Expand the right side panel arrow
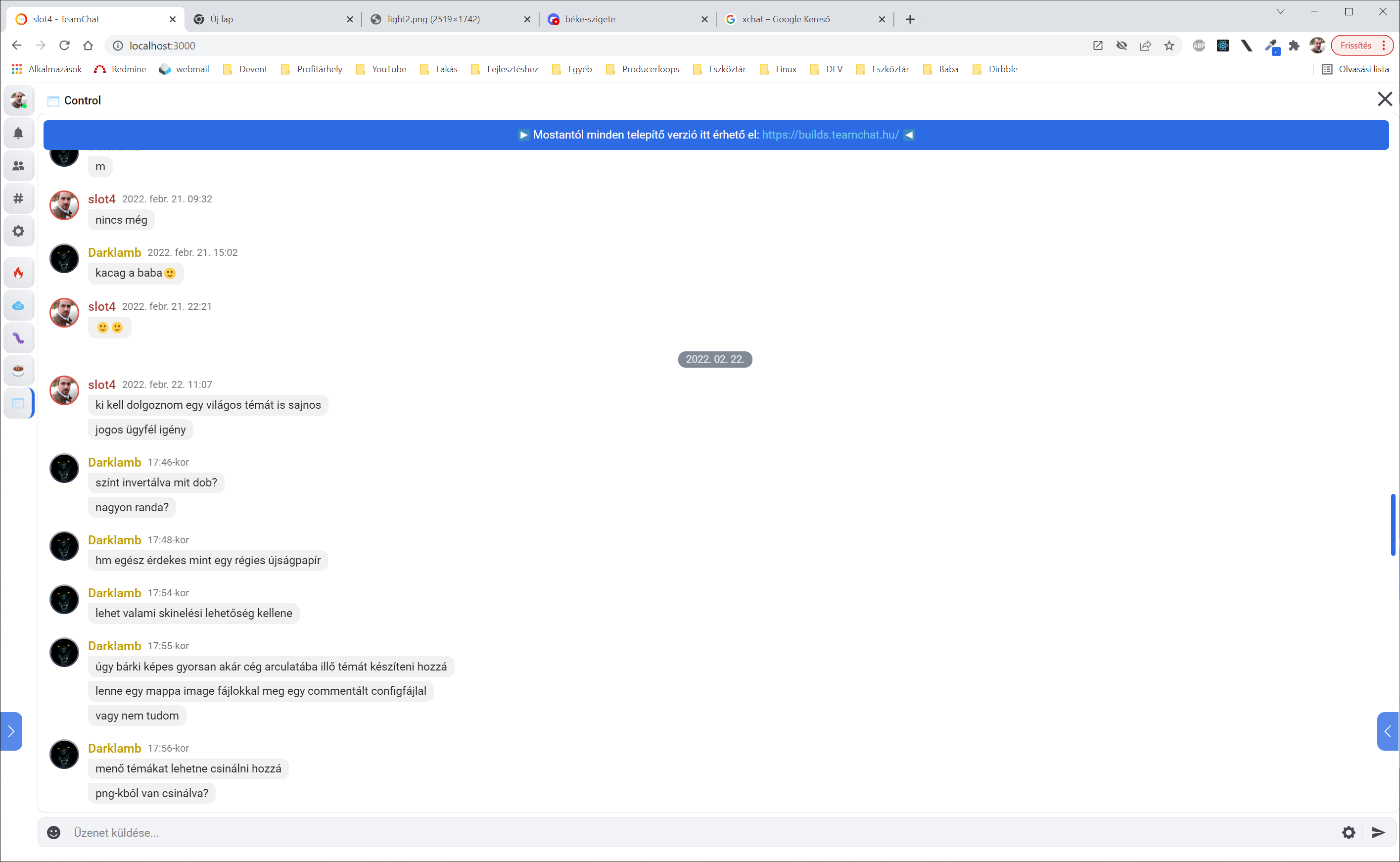The width and height of the screenshot is (1400, 862). pyautogui.click(x=1388, y=731)
